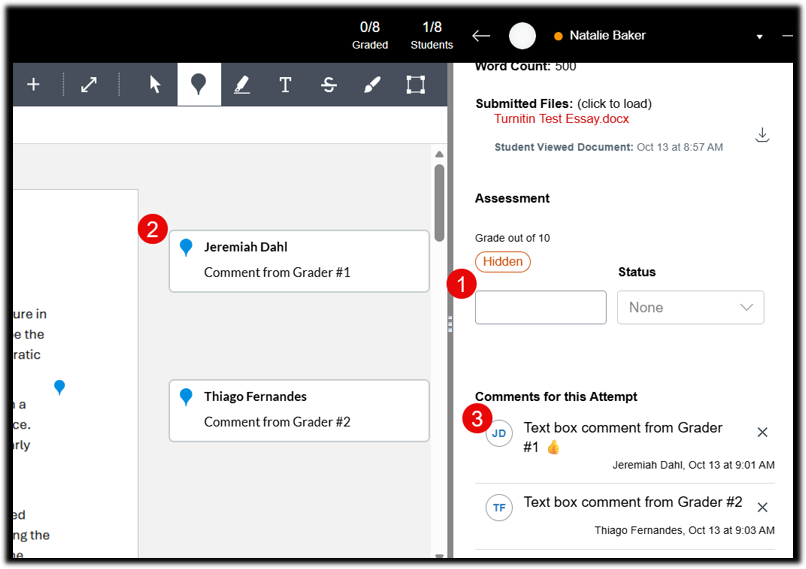Click the TF commenter avatar

[499, 508]
